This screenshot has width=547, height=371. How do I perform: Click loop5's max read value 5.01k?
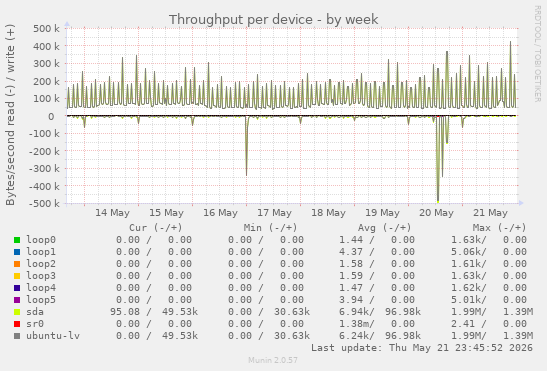tap(466, 300)
